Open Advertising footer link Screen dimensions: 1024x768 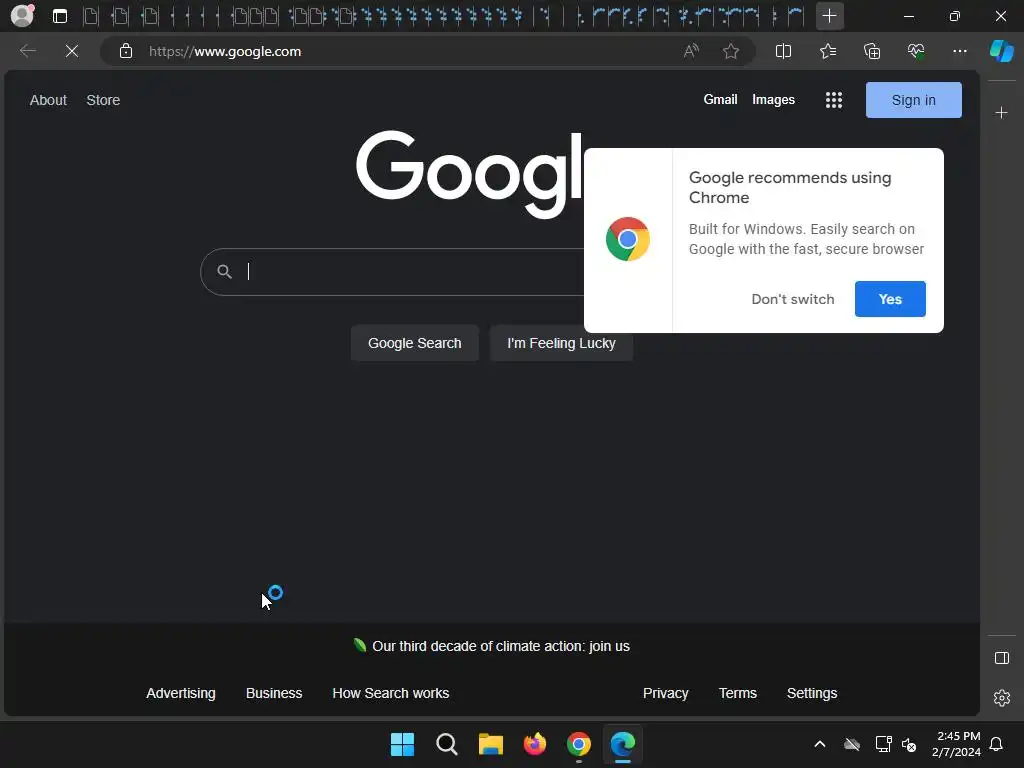pyautogui.click(x=181, y=693)
